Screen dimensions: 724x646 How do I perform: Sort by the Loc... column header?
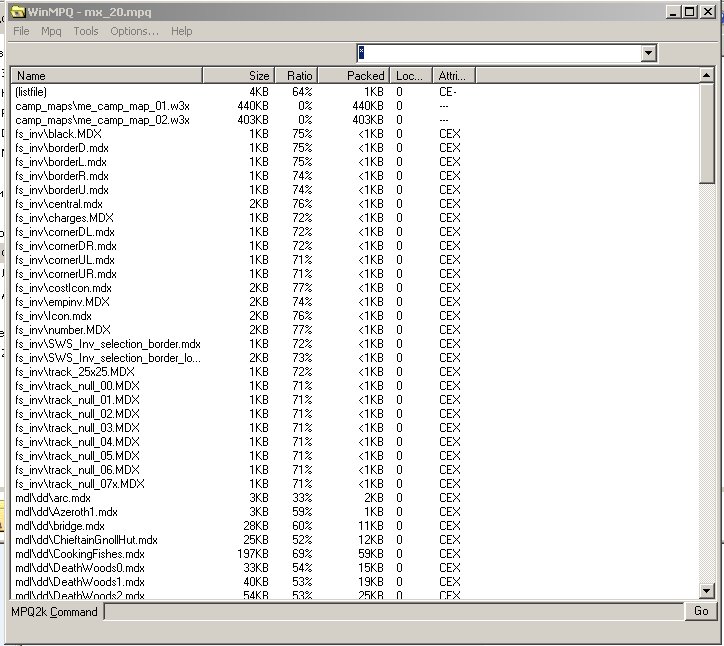click(411, 75)
